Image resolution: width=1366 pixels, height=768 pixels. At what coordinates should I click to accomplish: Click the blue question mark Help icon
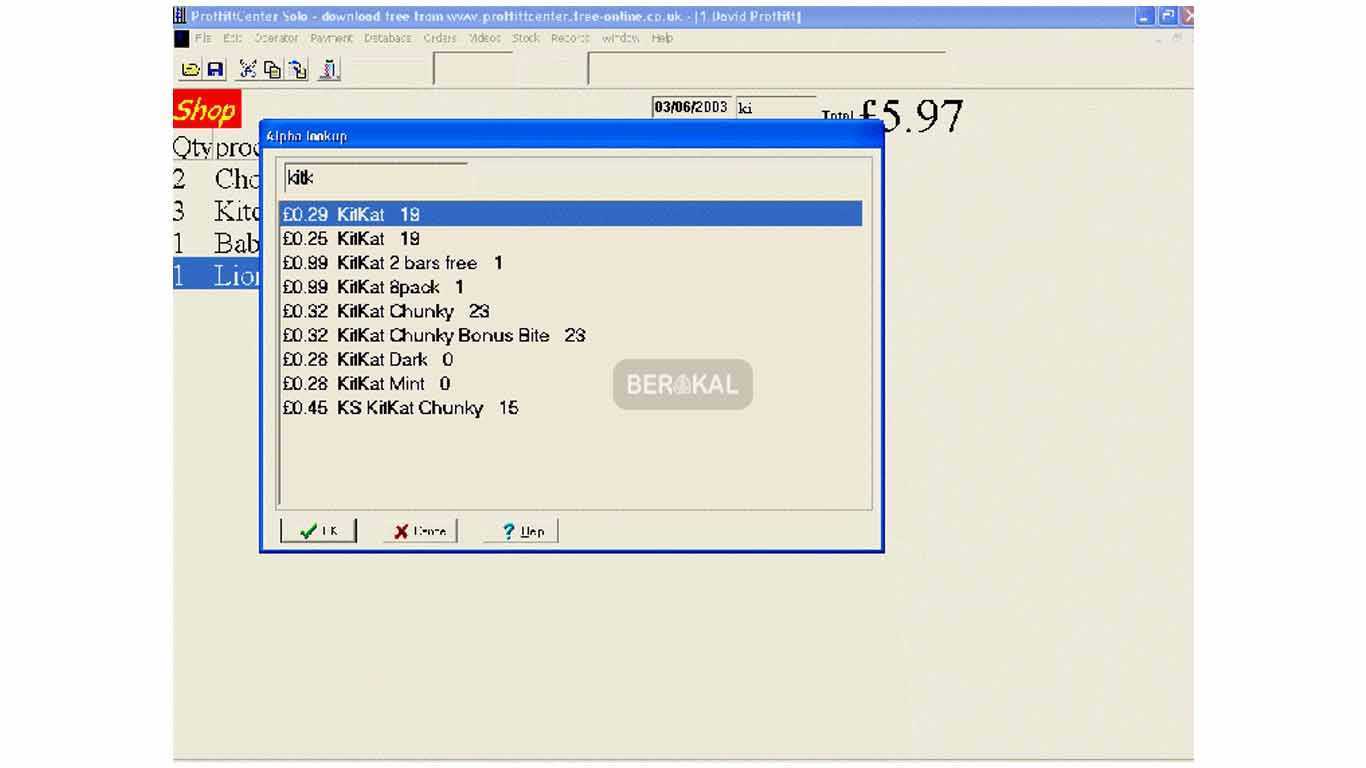508,531
